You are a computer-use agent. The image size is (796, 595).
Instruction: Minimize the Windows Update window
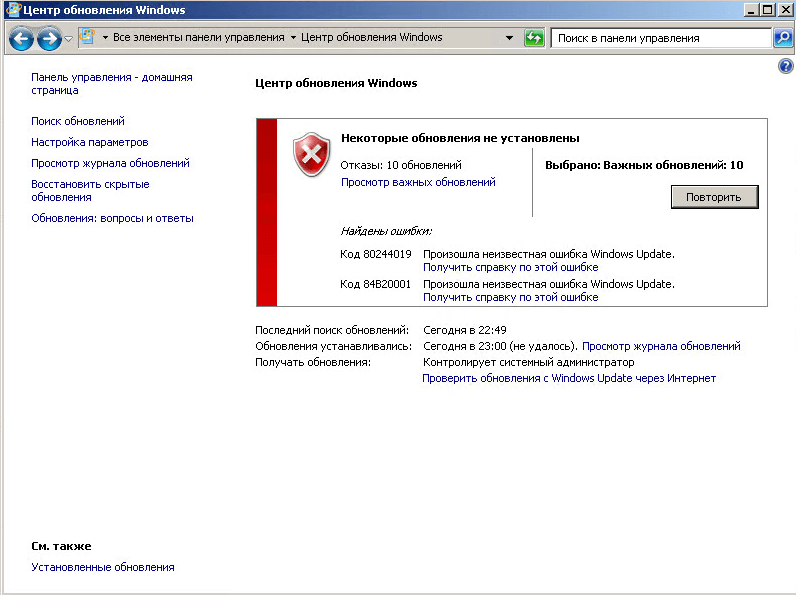pyautogui.click(x=751, y=10)
